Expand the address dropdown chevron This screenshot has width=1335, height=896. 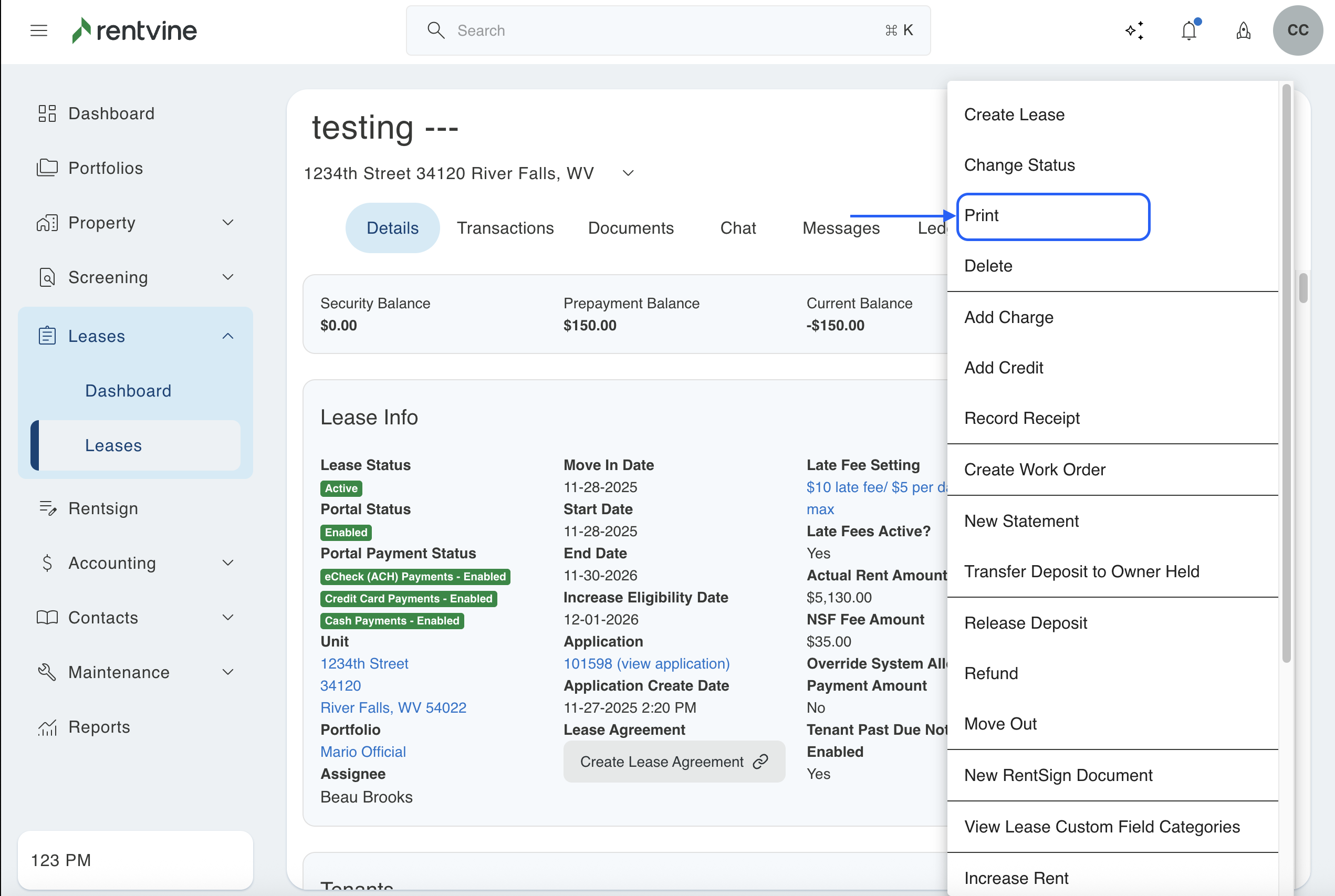[x=628, y=173]
